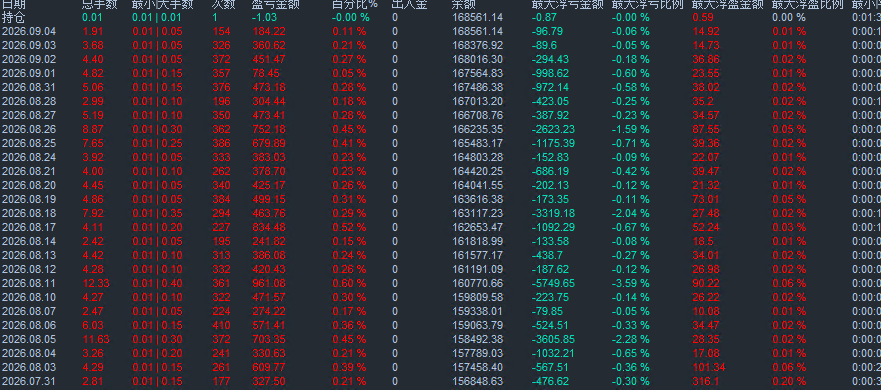Click balance 168016.30
Image resolution: width=881 pixels, height=390 pixels.
point(478,60)
